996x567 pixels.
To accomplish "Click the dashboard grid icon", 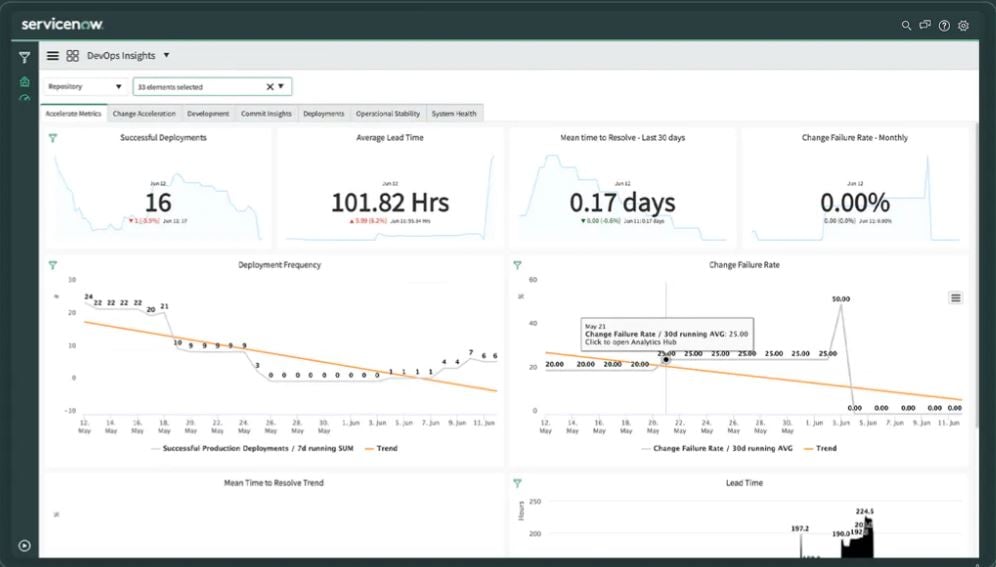I will [73, 56].
